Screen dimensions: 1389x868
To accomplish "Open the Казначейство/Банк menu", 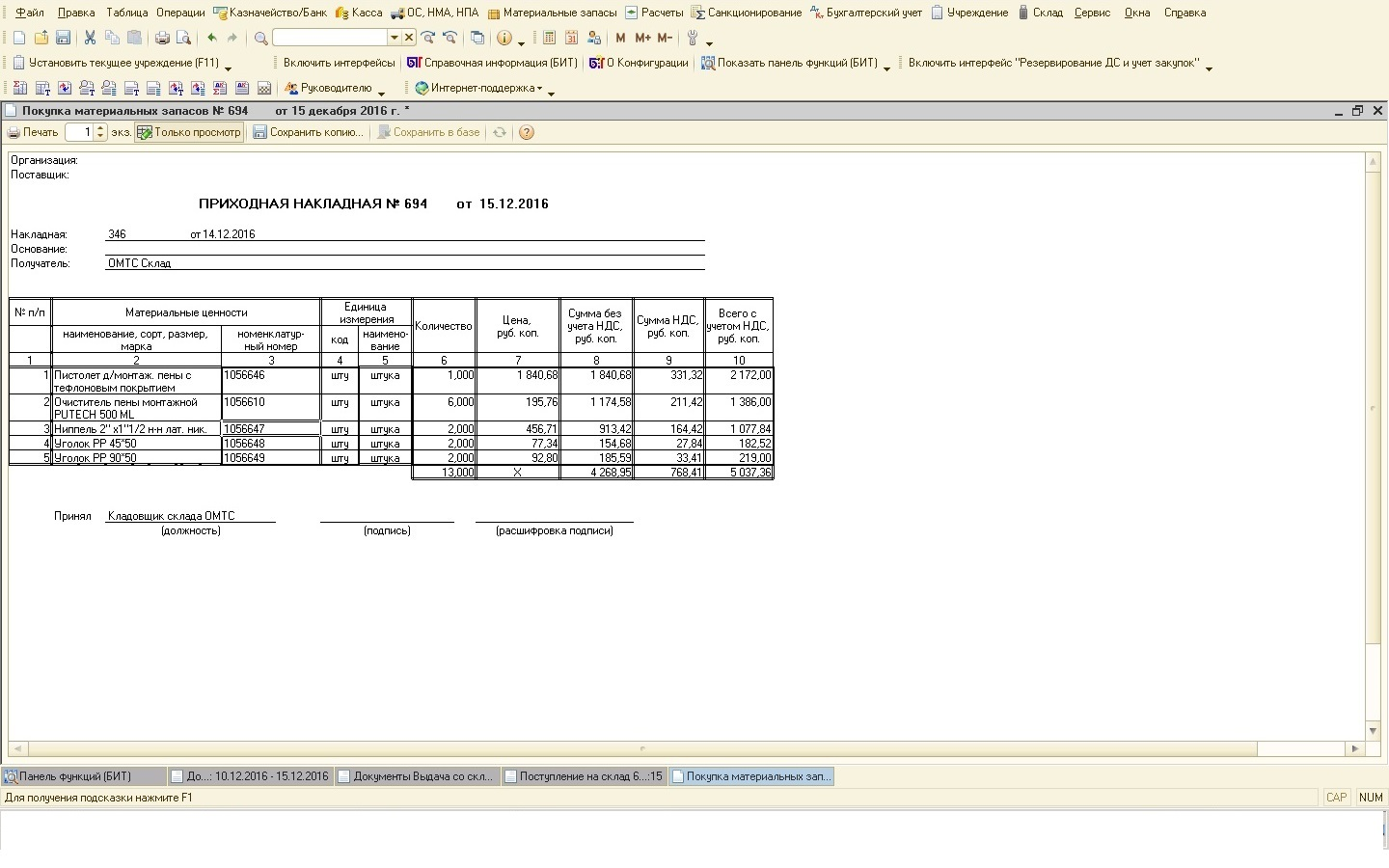I will (x=270, y=13).
